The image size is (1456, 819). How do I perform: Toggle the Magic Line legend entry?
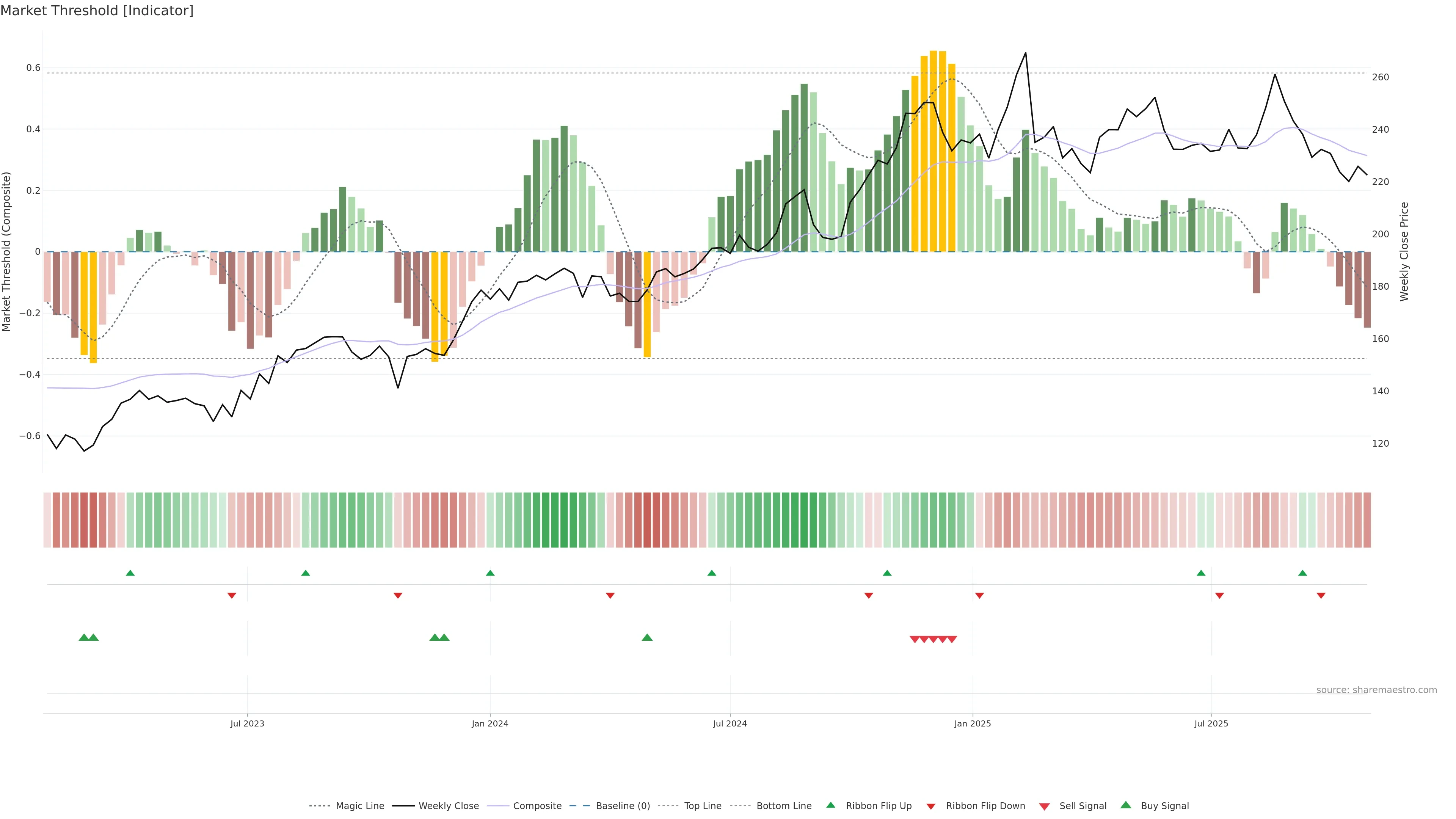tap(359, 806)
